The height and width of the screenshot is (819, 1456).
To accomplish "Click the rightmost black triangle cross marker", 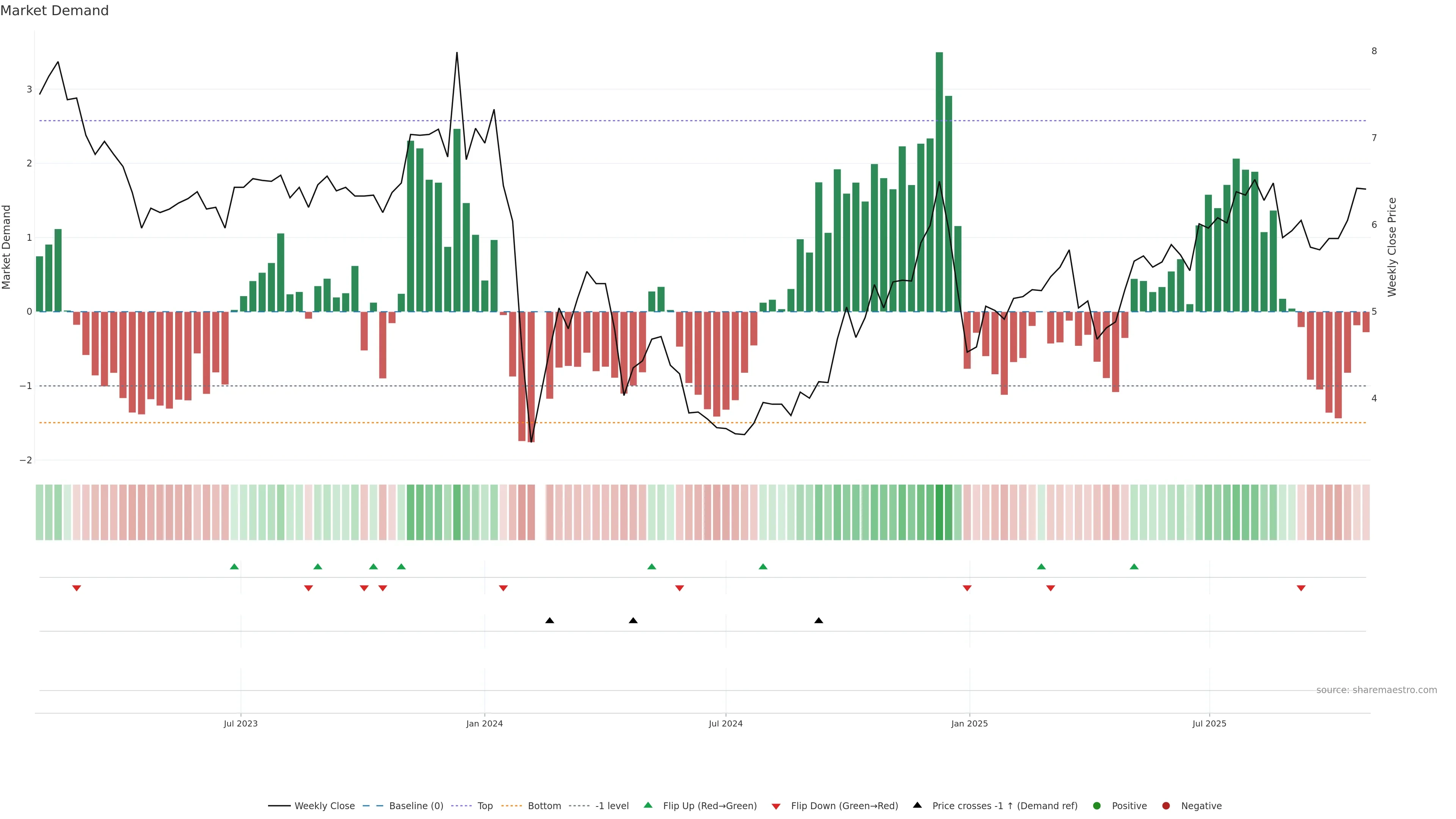I will 819,621.
